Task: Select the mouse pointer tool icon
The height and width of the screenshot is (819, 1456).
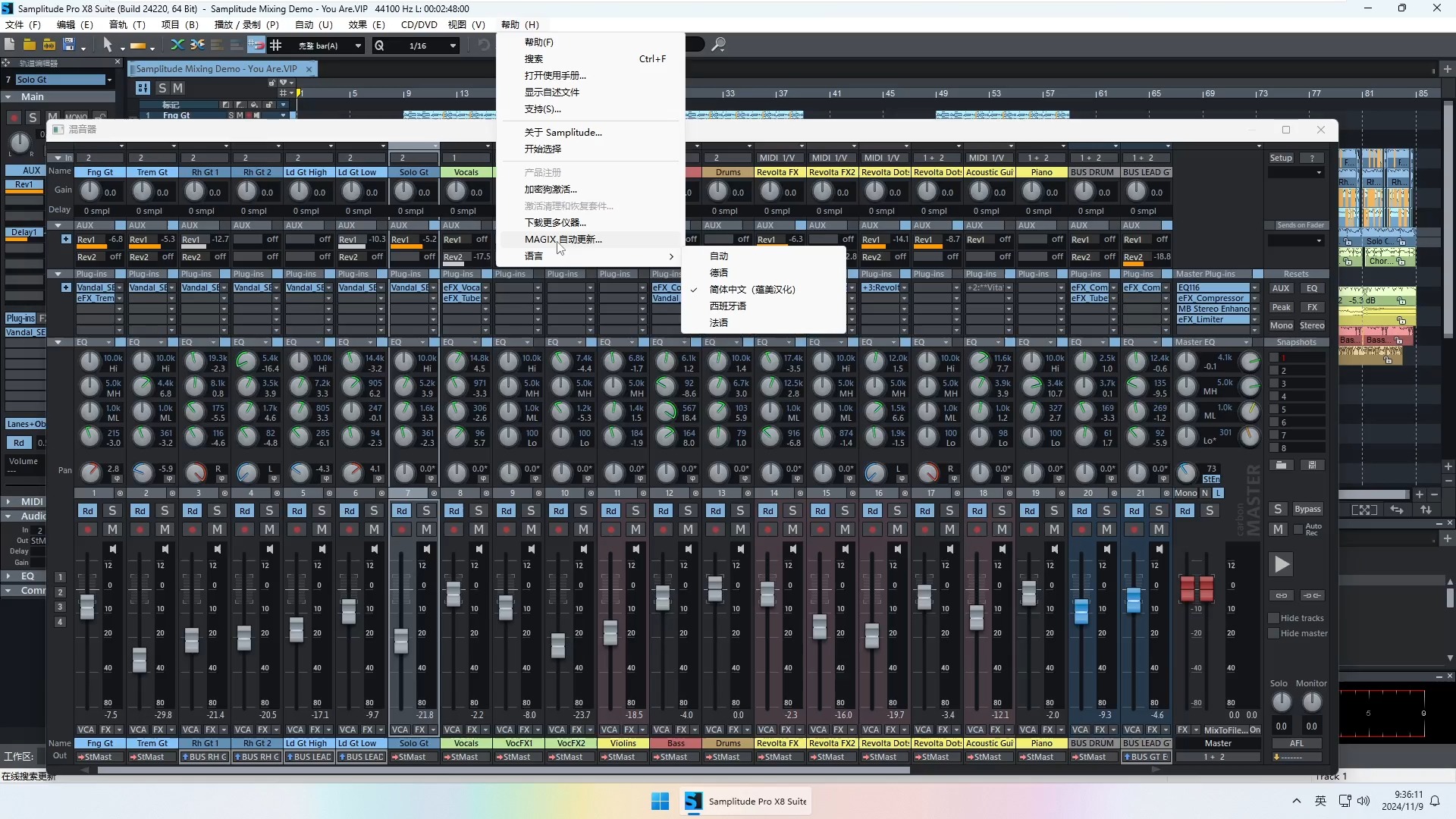Action: (x=108, y=45)
